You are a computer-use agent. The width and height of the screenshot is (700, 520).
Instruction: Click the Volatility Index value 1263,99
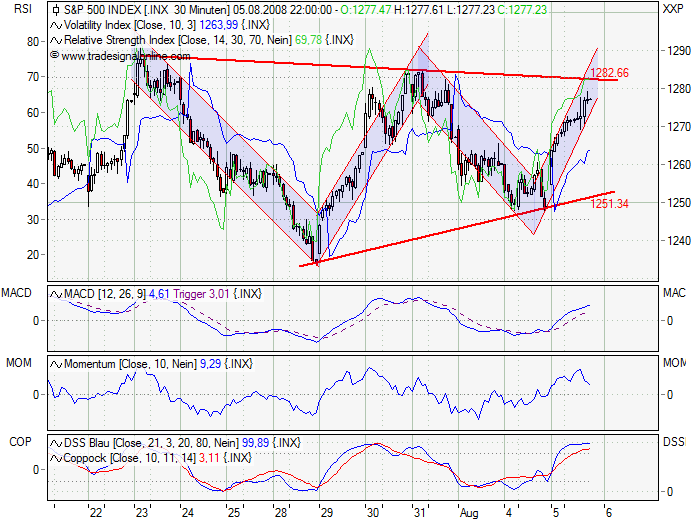219,25
